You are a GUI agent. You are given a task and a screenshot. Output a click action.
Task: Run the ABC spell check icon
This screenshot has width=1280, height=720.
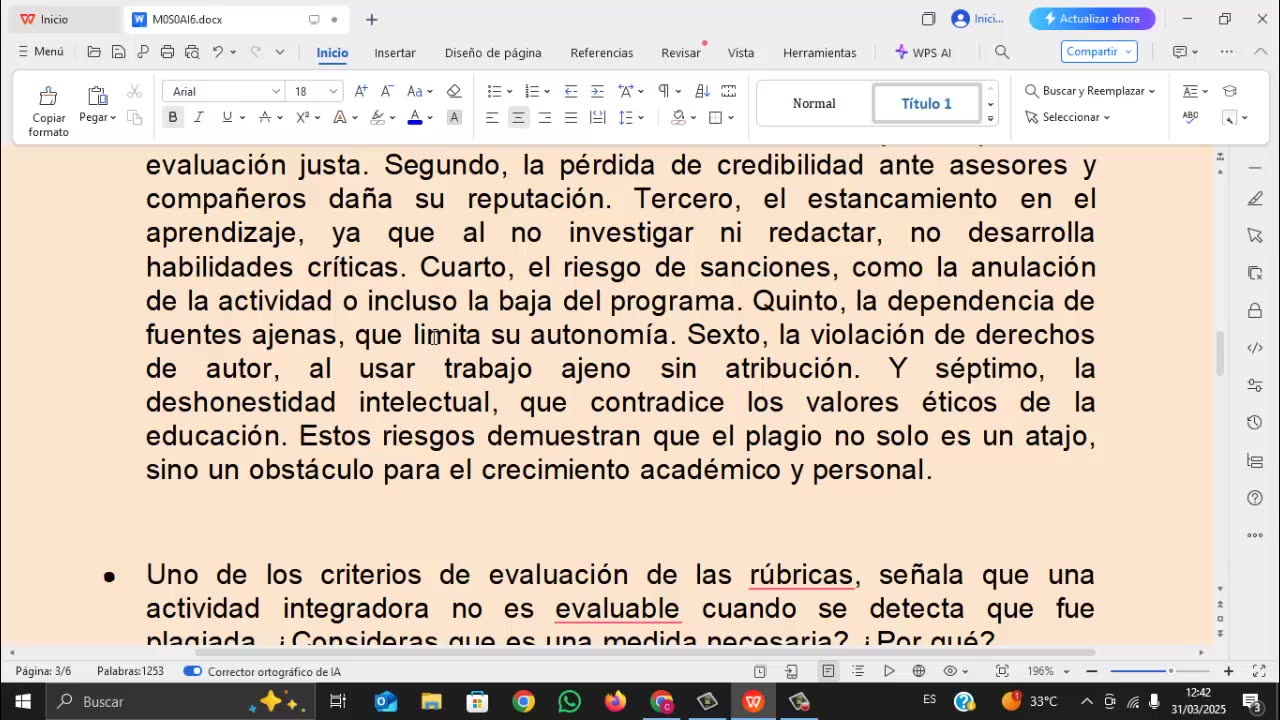1190,117
